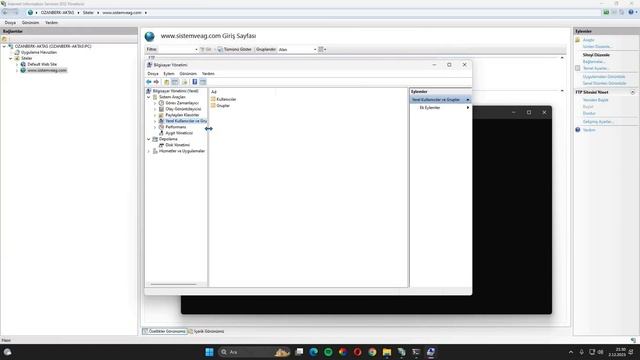Expand the Hizmetler ve Uygulamalar node

click(149, 151)
